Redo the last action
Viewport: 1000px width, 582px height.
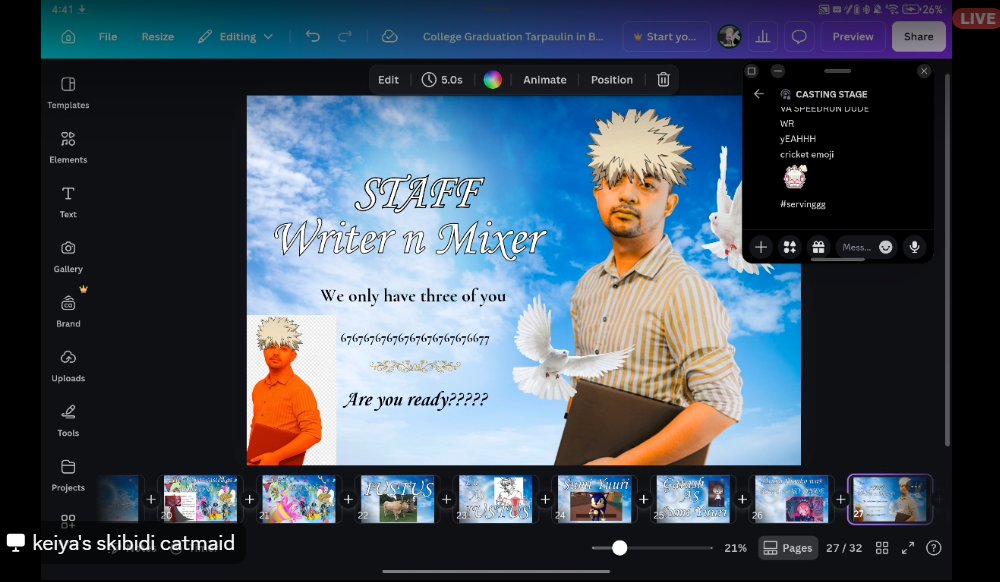point(345,36)
